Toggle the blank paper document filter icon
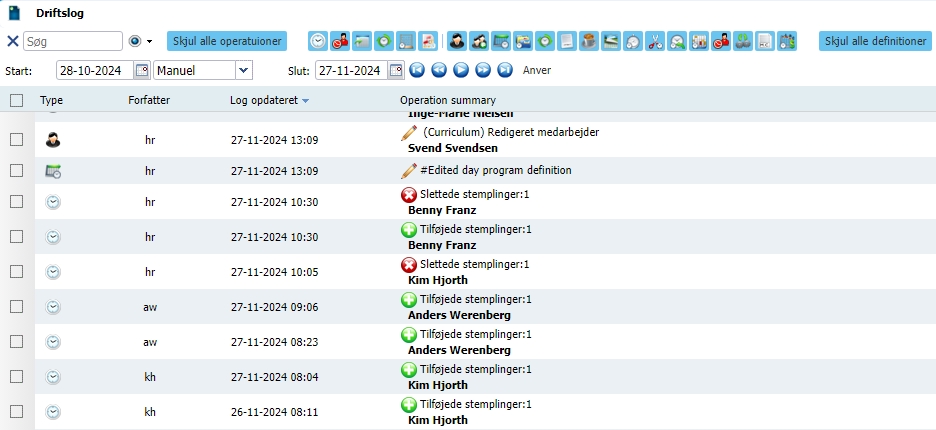This screenshot has width=936, height=430. [567, 41]
